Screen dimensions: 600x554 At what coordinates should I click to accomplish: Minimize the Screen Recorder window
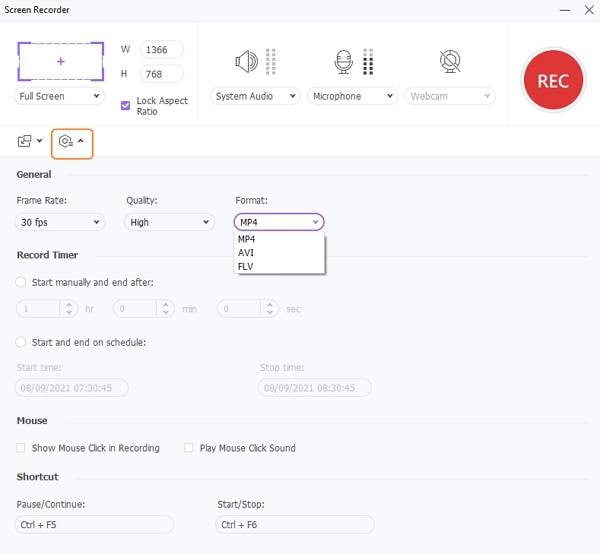(552, 9)
